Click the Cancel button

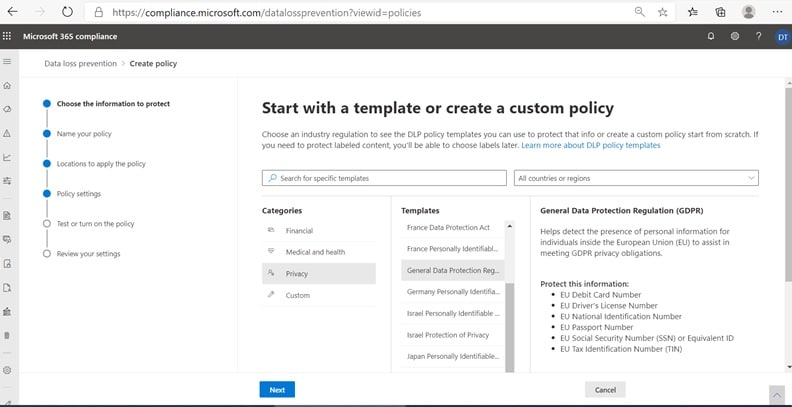click(605, 390)
